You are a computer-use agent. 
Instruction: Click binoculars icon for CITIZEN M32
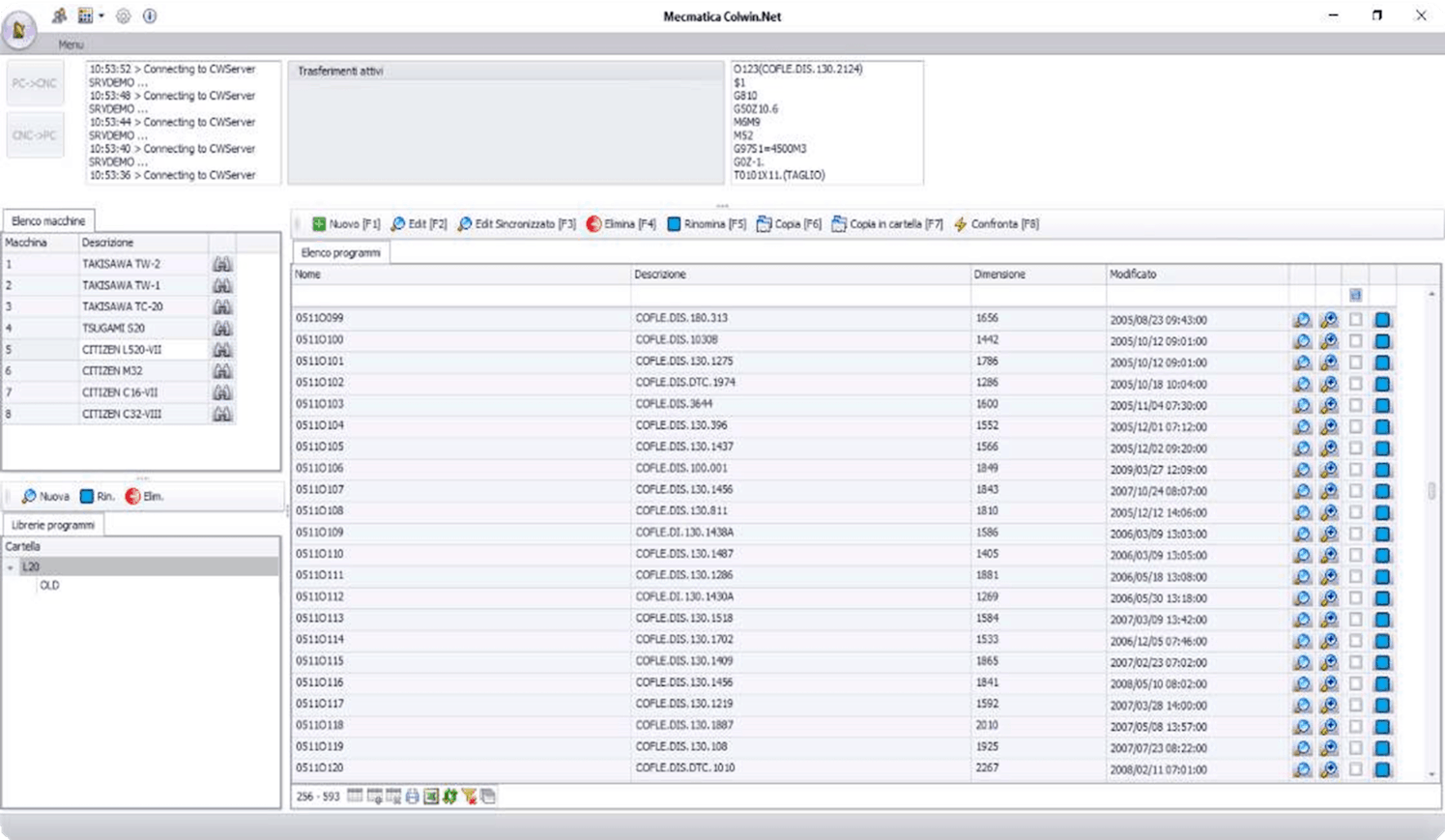[222, 371]
